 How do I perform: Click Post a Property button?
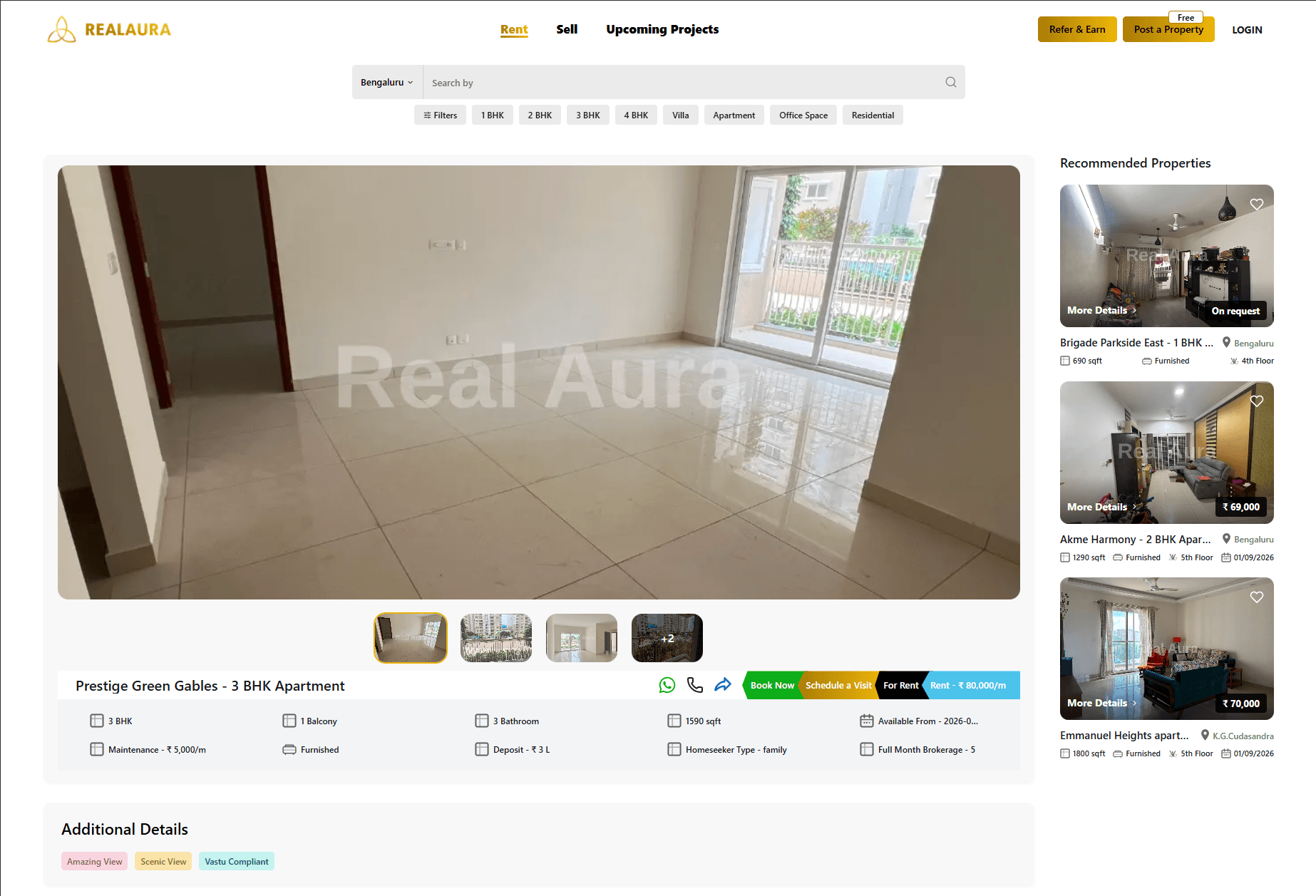(x=1168, y=29)
